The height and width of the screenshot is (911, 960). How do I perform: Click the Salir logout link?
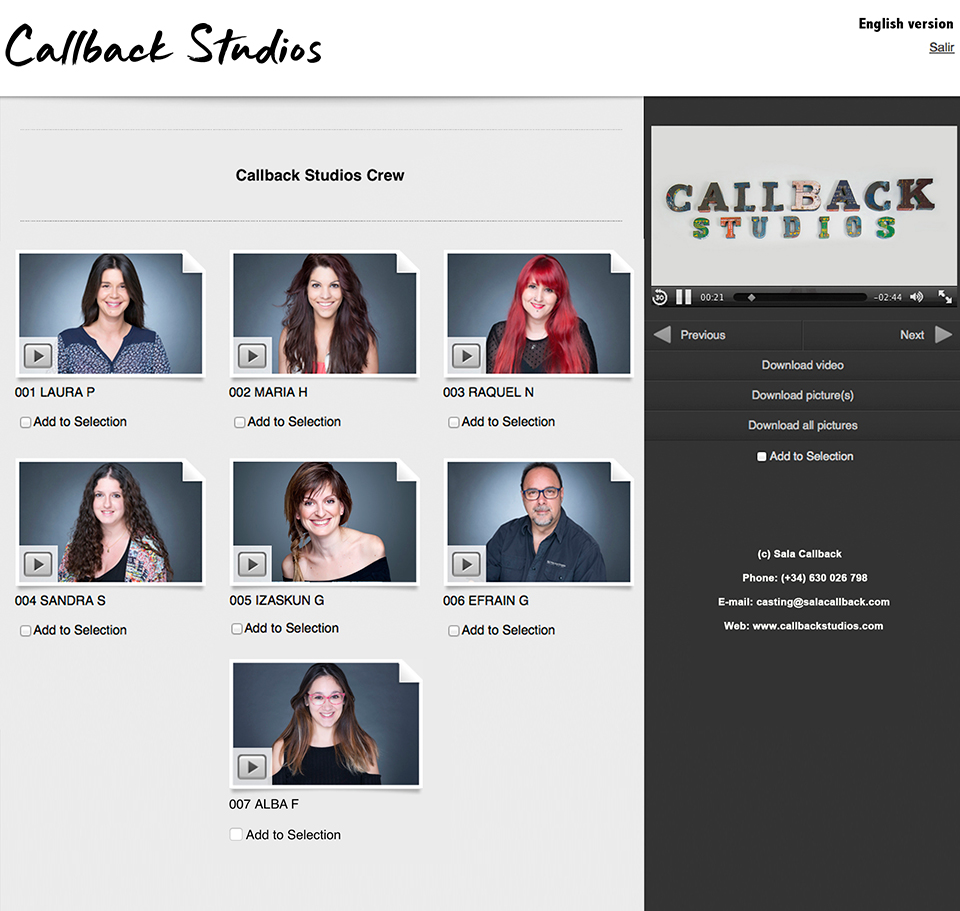click(x=942, y=47)
